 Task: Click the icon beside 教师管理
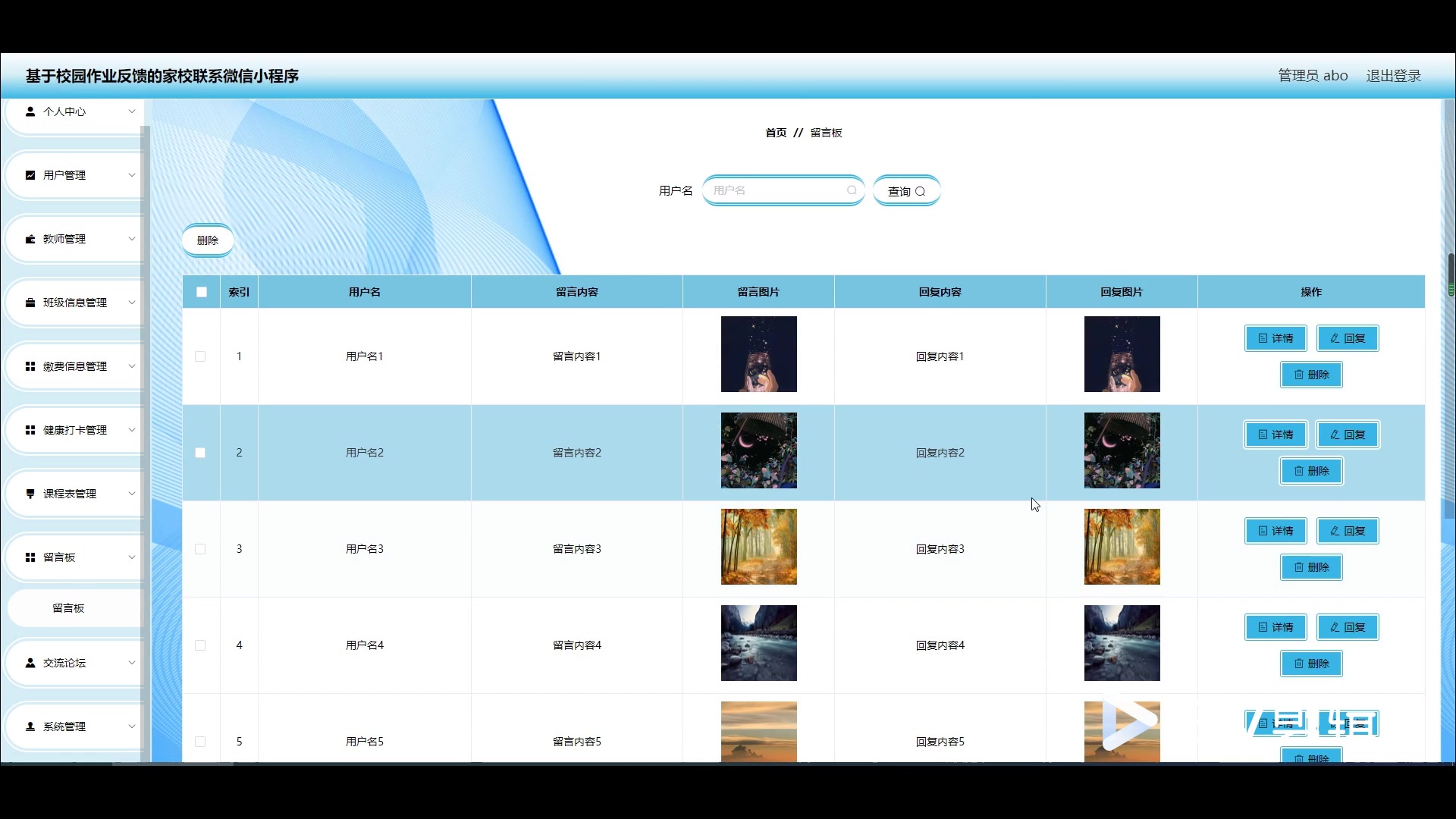click(x=30, y=239)
